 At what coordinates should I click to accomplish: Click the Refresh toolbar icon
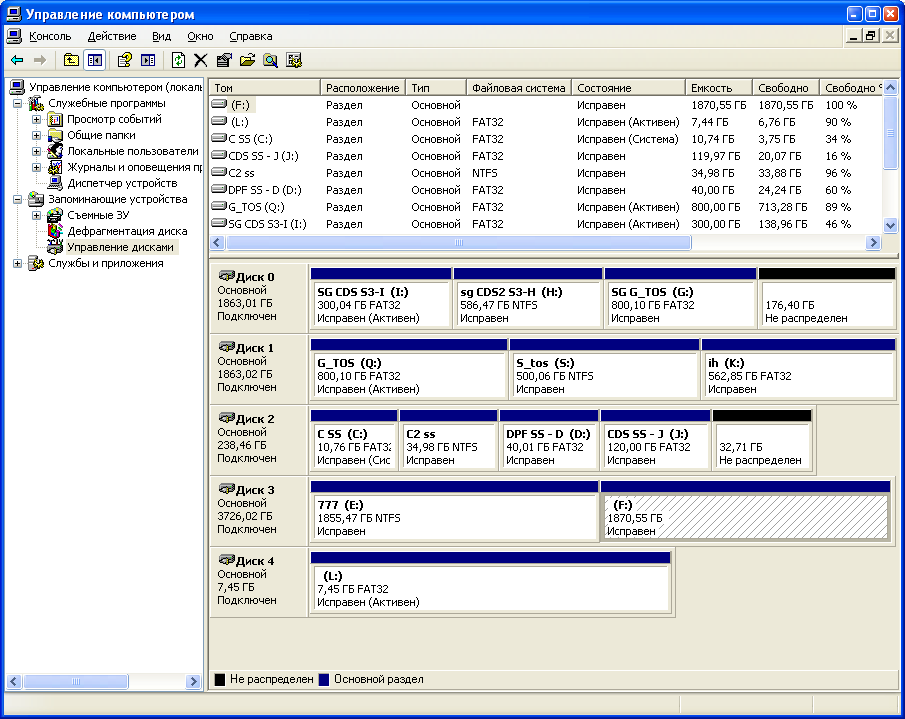(178, 58)
